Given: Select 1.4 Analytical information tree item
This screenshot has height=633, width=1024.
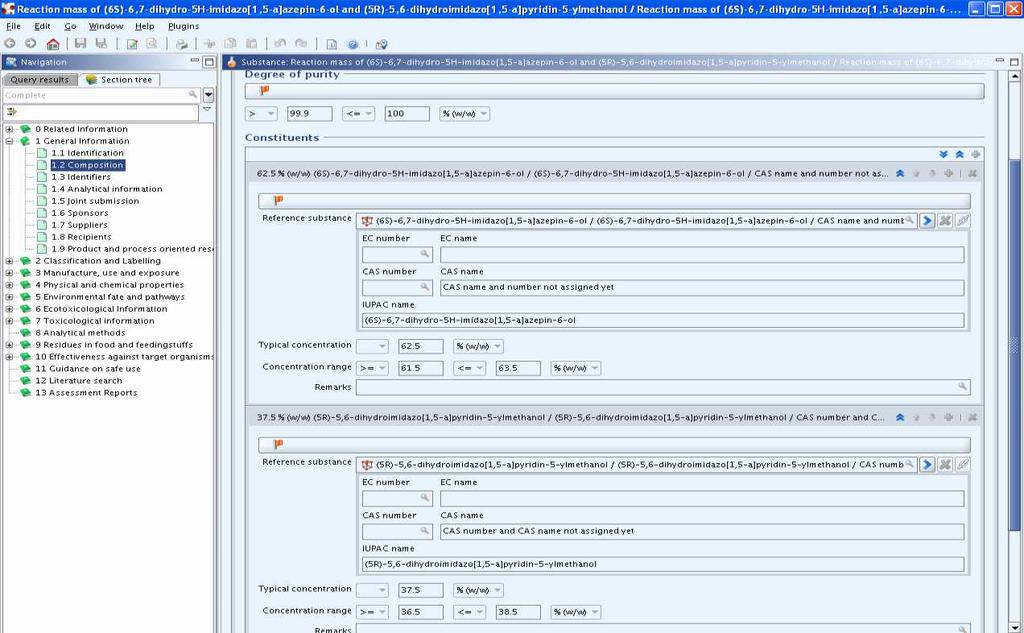Looking at the screenshot, I should point(107,189).
